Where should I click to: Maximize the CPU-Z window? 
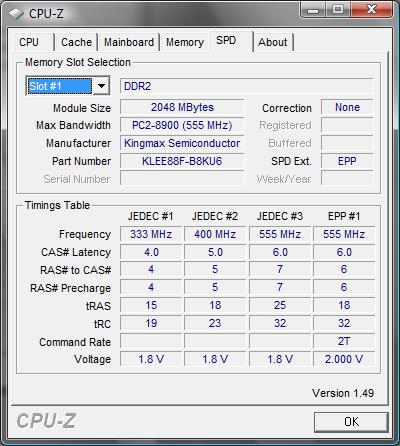[x=338, y=10]
